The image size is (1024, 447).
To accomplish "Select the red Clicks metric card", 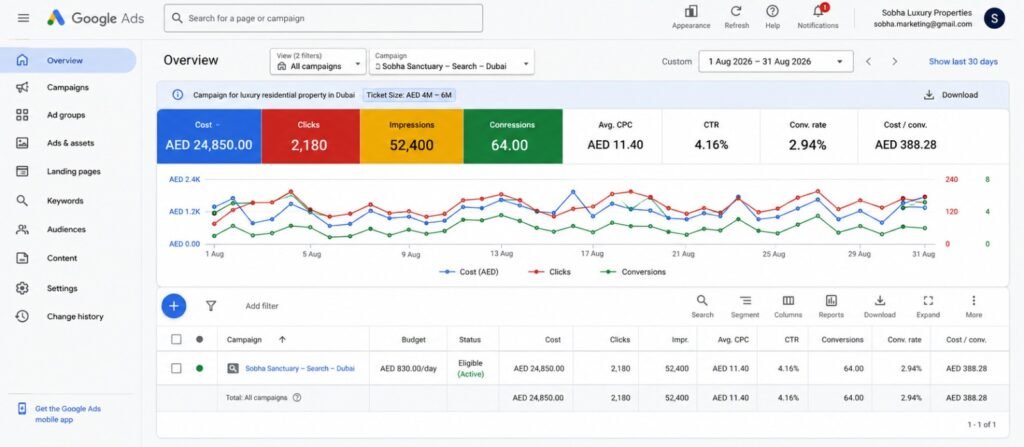I will [310, 136].
